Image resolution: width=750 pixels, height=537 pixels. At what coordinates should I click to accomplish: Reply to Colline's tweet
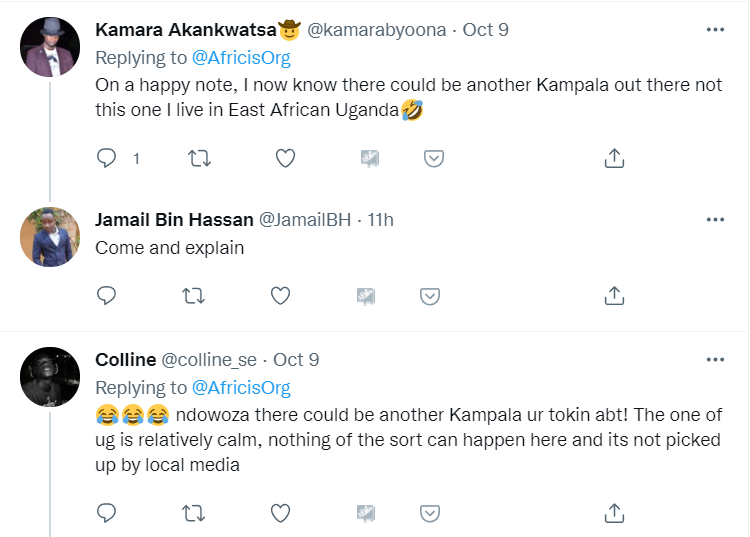coord(107,513)
